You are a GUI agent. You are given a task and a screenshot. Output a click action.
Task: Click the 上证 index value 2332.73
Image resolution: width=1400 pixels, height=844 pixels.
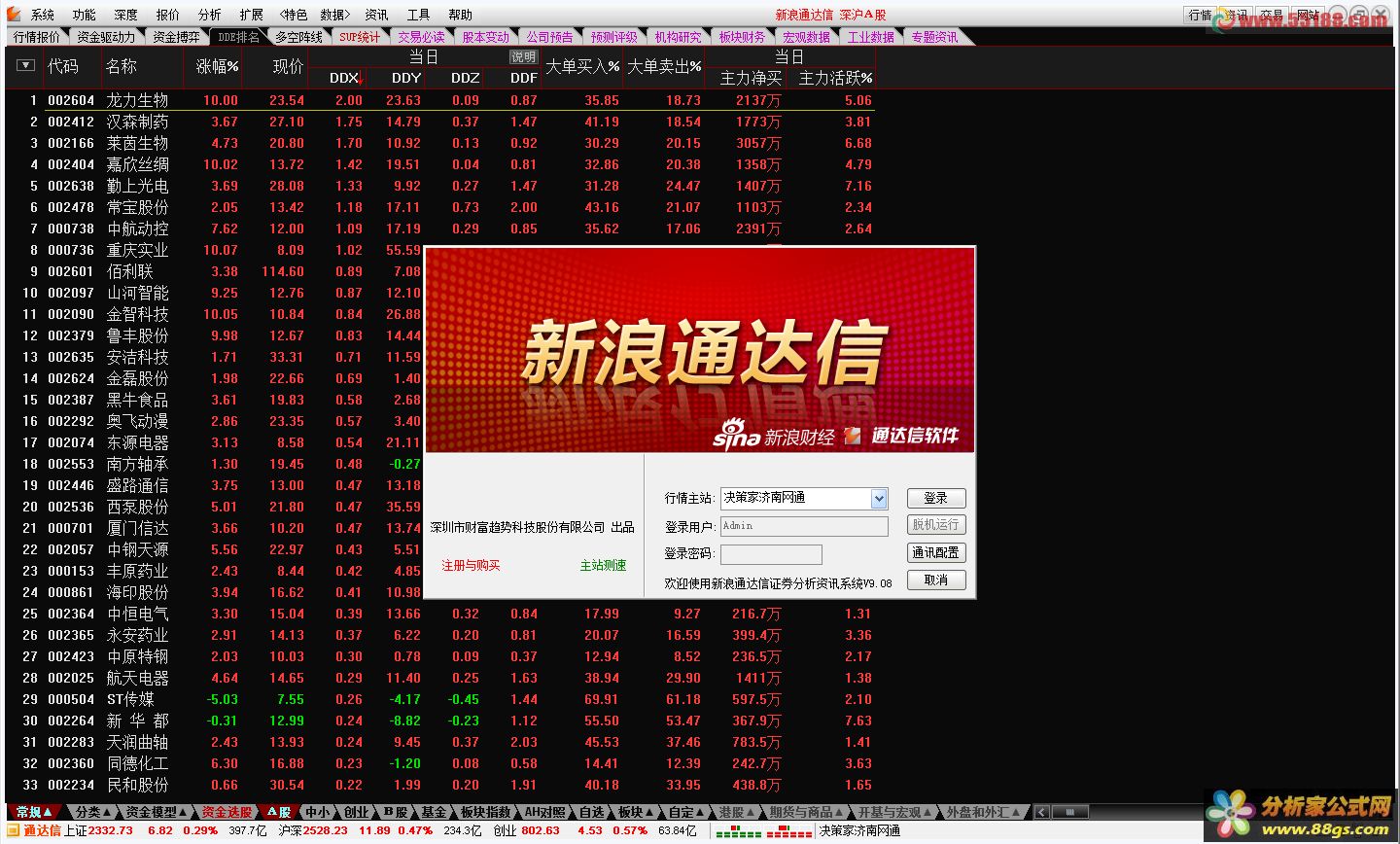click(110, 831)
